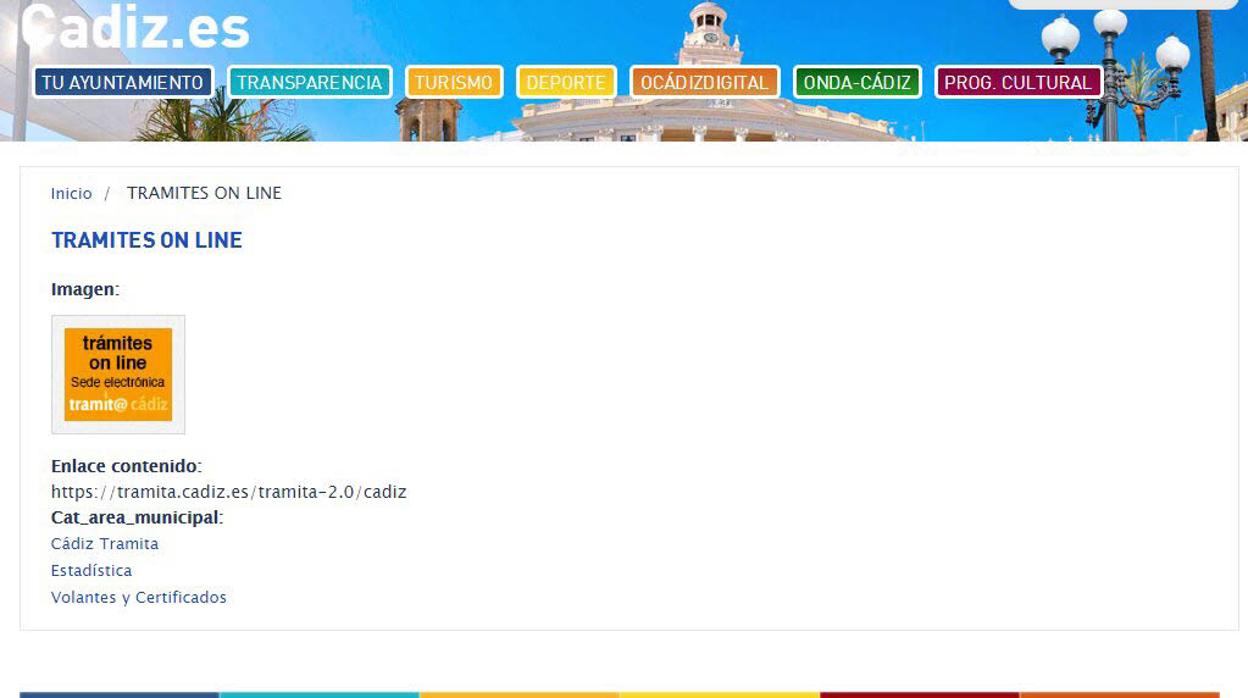Return to Inicio via the breadcrumb
The height and width of the screenshot is (698, 1248).
tap(71, 194)
